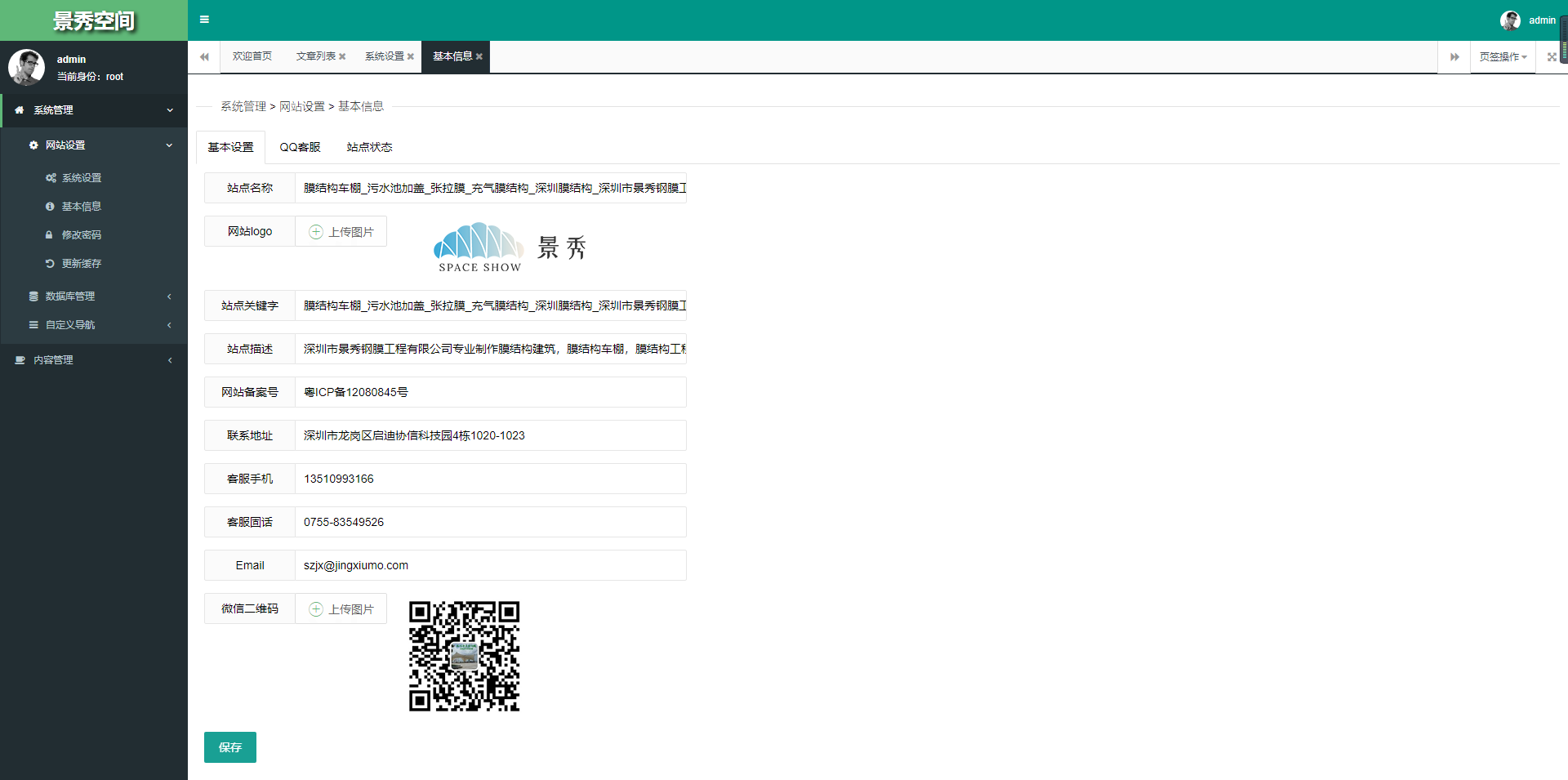Open the 页签操作 dropdown
This screenshot has width=1568, height=780.
1503,57
